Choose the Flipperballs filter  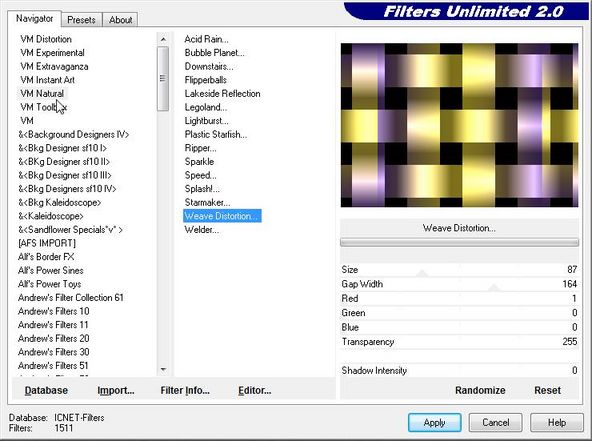pos(206,80)
